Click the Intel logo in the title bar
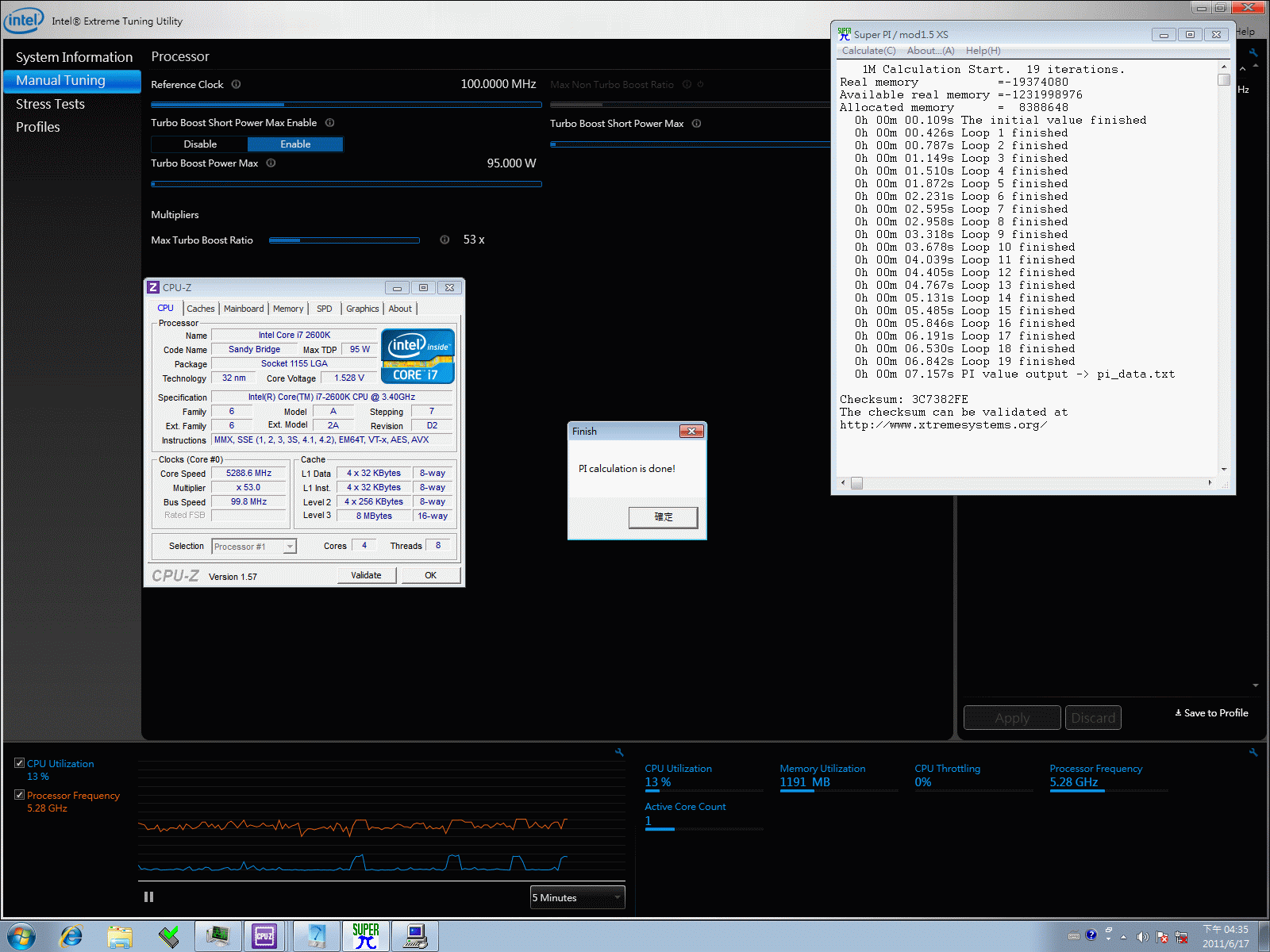The width and height of the screenshot is (1270, 952). [24, 21]
